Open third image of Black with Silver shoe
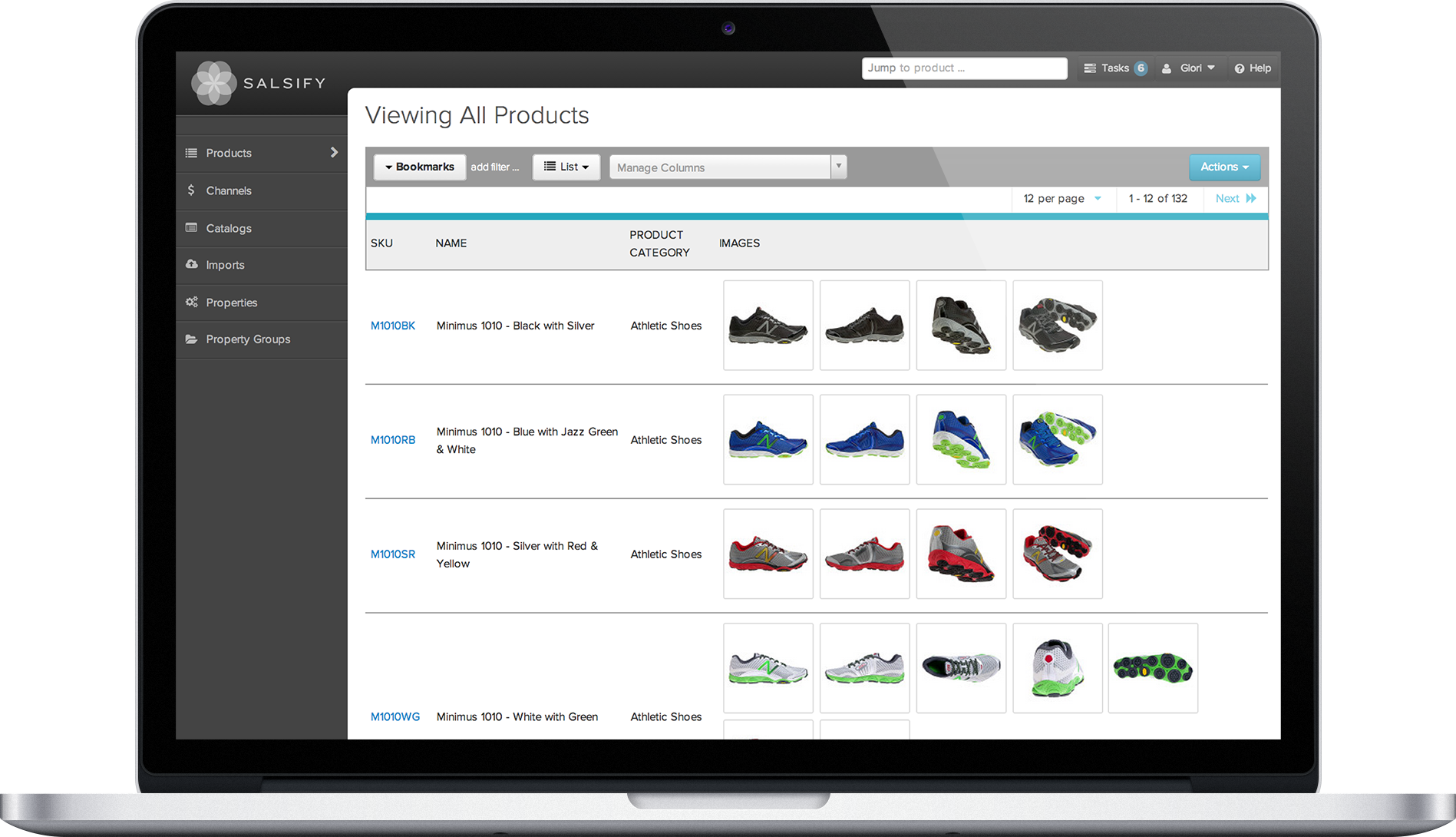 pos(962,326)
